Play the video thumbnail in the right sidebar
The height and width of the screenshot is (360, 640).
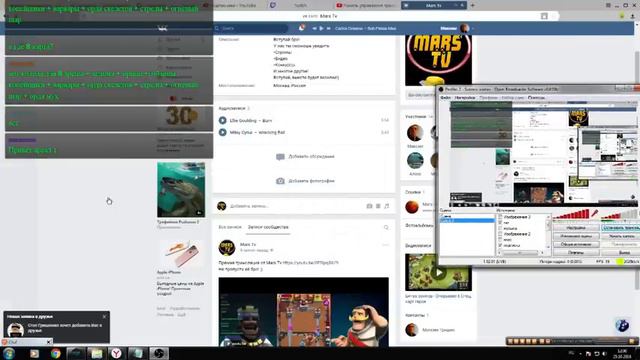pos(438,272)
